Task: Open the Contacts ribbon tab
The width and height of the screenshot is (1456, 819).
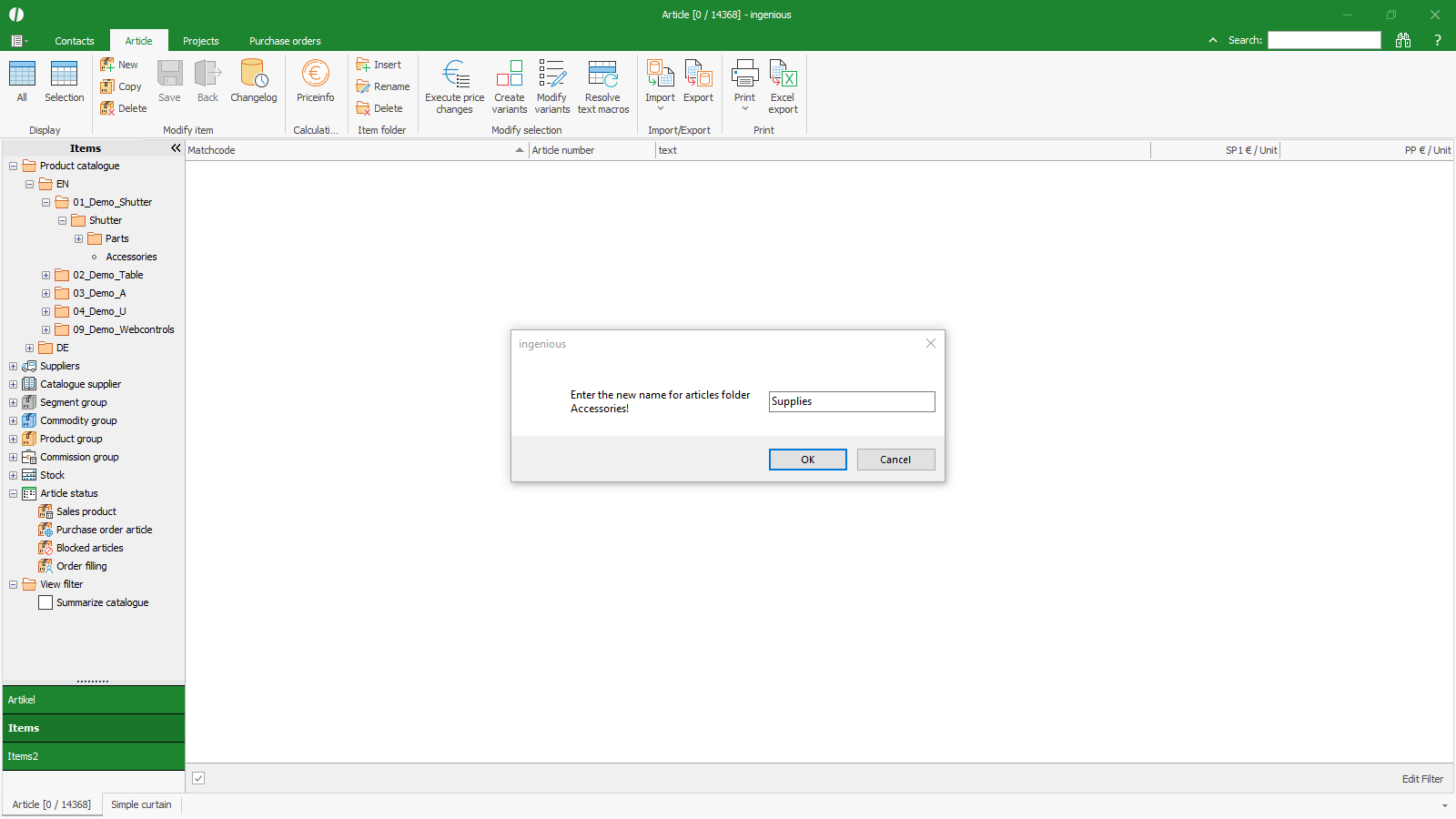Action: (x=75, y=41)
